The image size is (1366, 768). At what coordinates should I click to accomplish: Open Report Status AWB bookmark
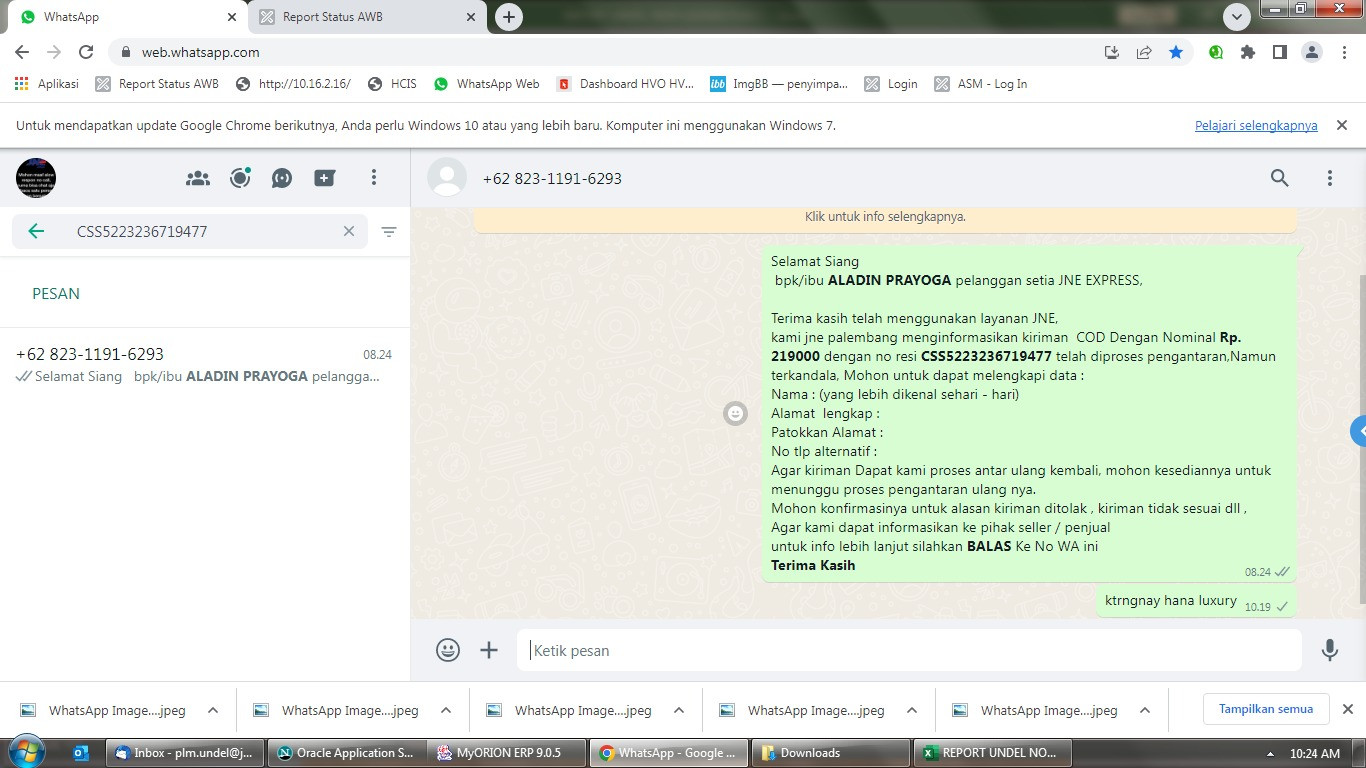[157, 84]
